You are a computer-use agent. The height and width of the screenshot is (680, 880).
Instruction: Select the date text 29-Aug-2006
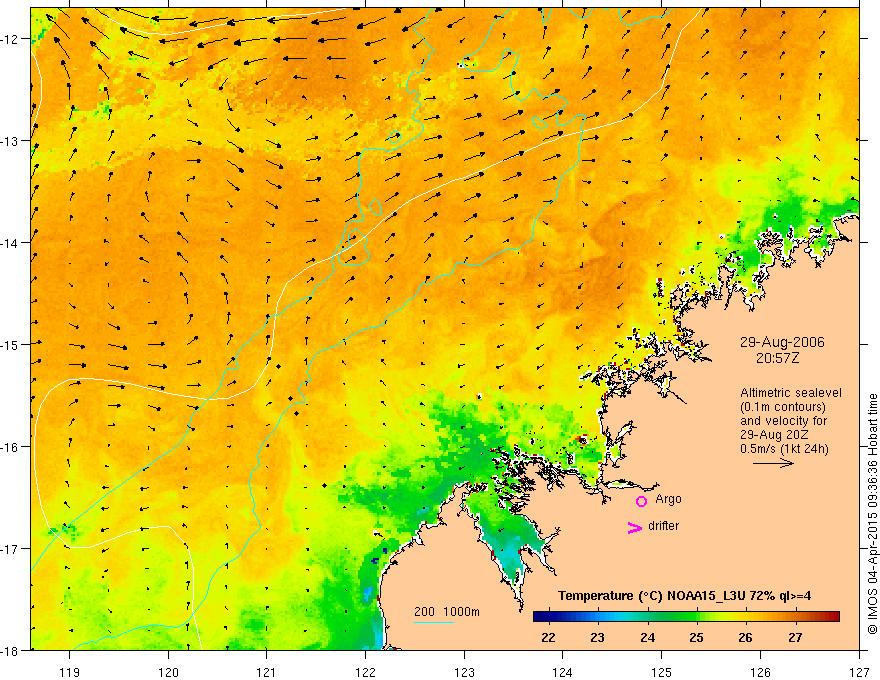782,342
